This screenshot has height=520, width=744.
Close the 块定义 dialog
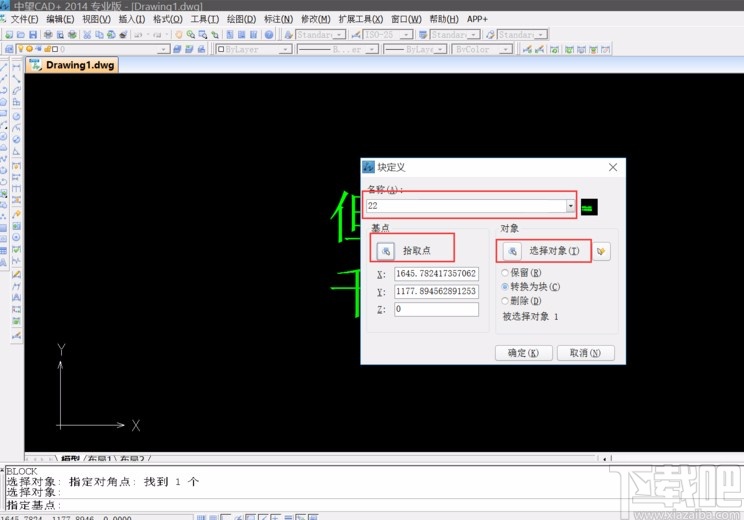[613, 167]
